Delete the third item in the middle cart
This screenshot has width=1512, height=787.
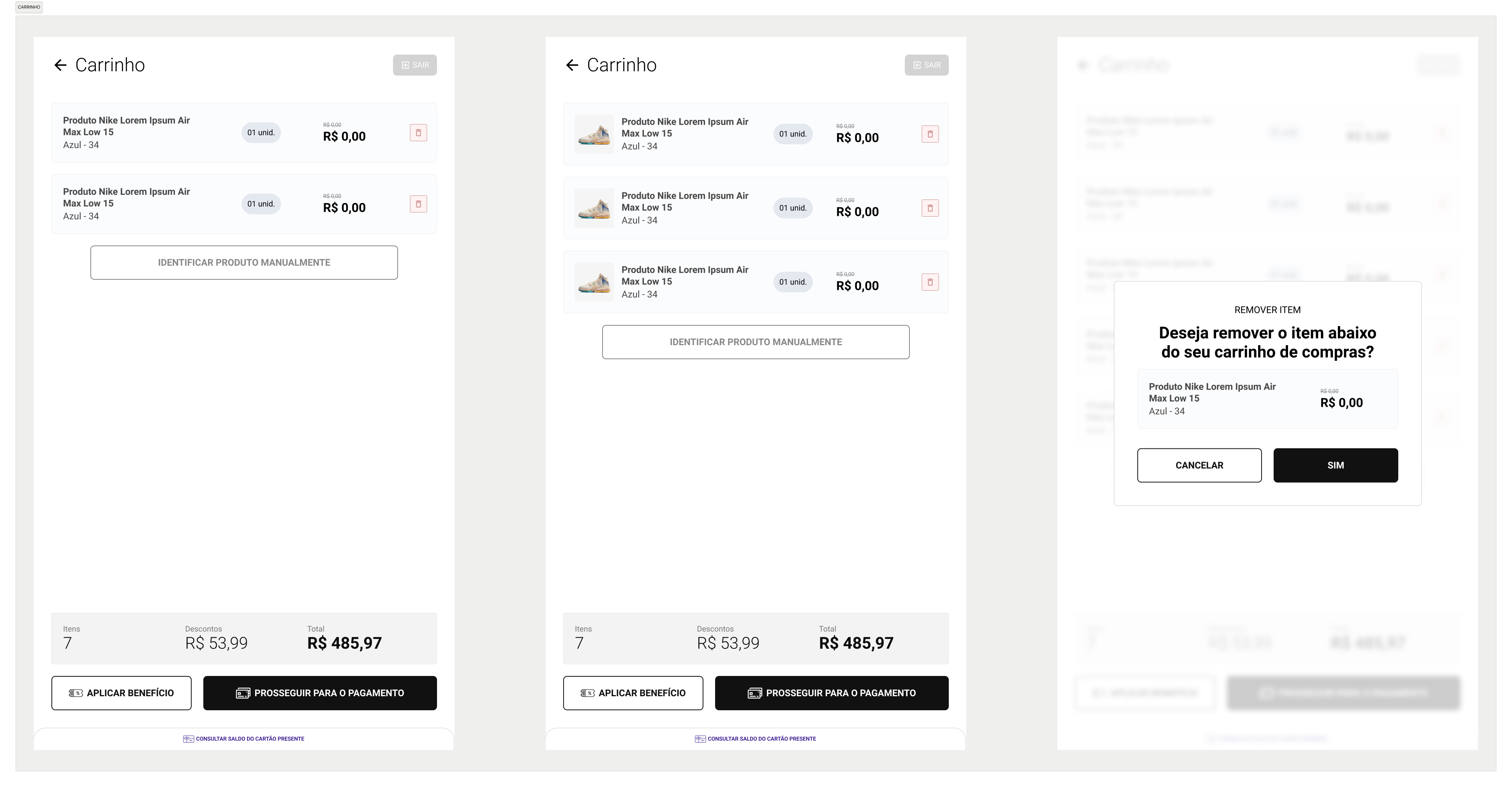[x=930, y=282]
